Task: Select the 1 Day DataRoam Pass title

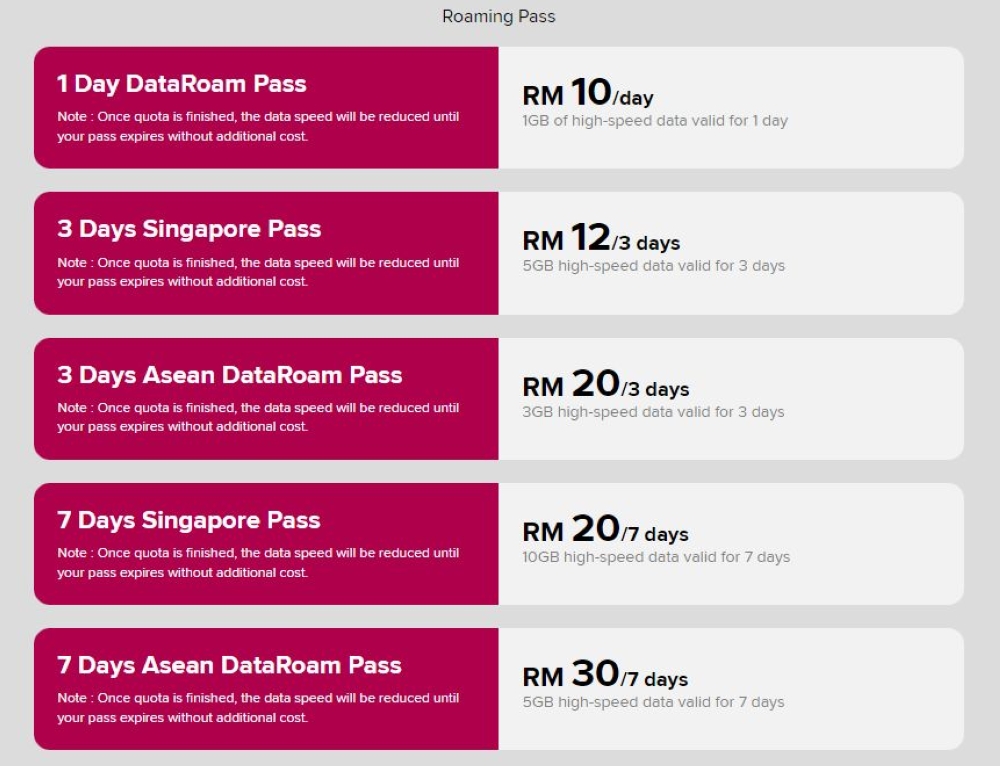Action: click(182, 84)
